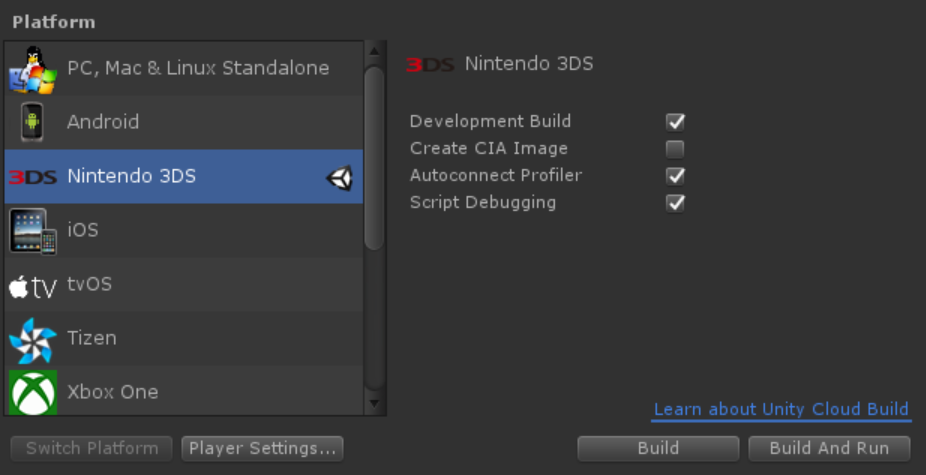The height and width of the screenshot is (475, 926).
Task: Click the Create CIA Image label
Action: 489,148
